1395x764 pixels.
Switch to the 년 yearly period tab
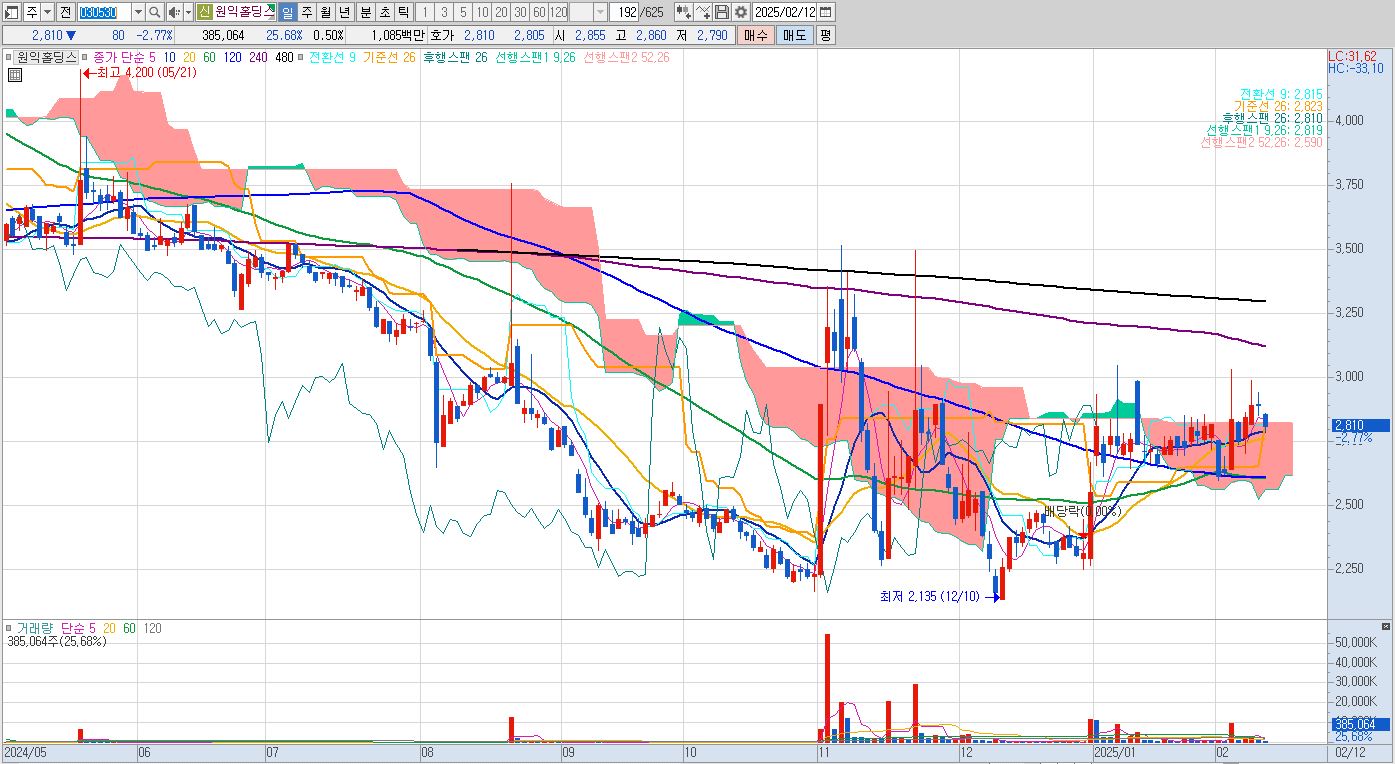tap(345, 12)
